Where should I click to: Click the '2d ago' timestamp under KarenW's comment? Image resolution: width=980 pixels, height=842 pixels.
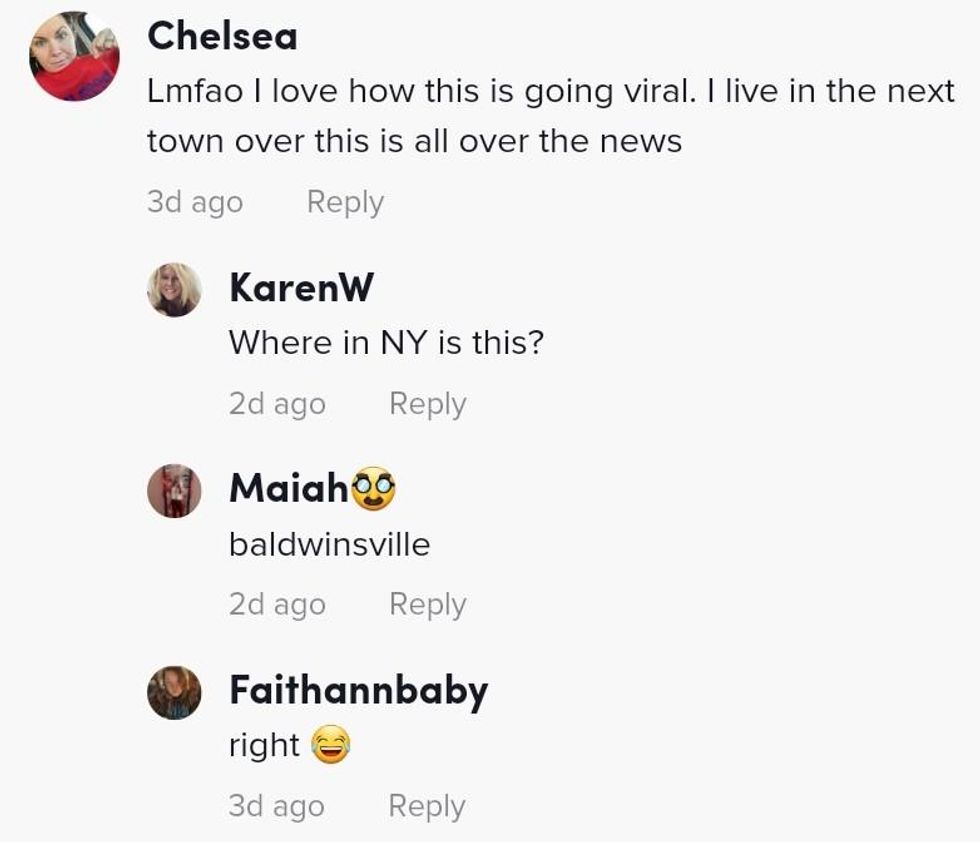coord(278,403)
